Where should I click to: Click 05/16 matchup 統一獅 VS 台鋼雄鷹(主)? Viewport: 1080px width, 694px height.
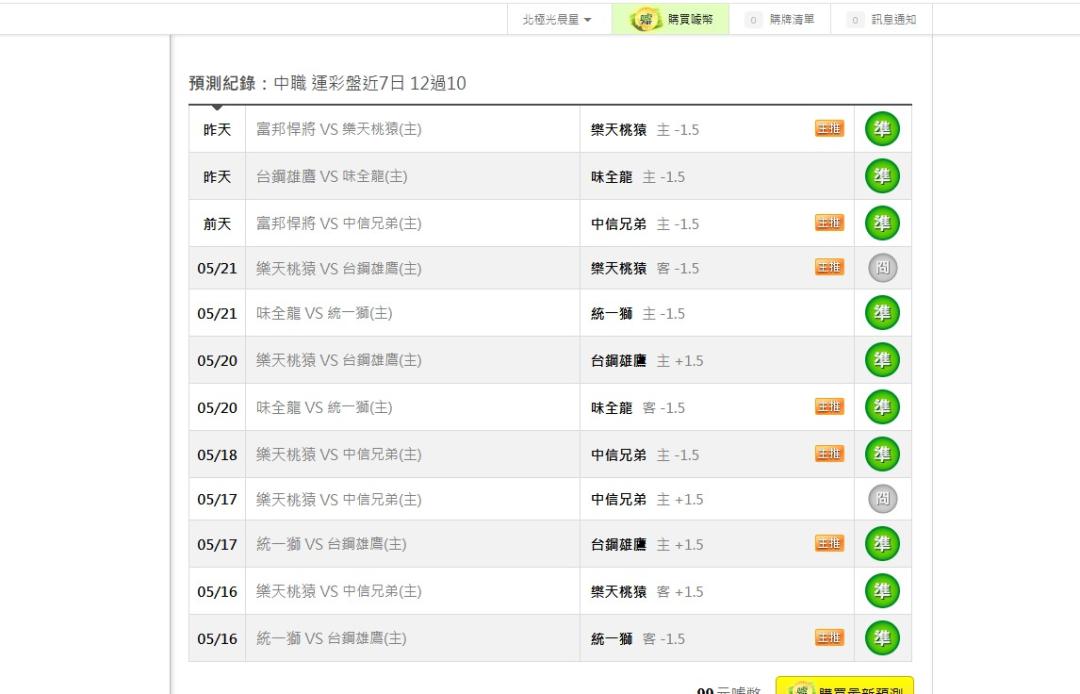coord(331,638)
